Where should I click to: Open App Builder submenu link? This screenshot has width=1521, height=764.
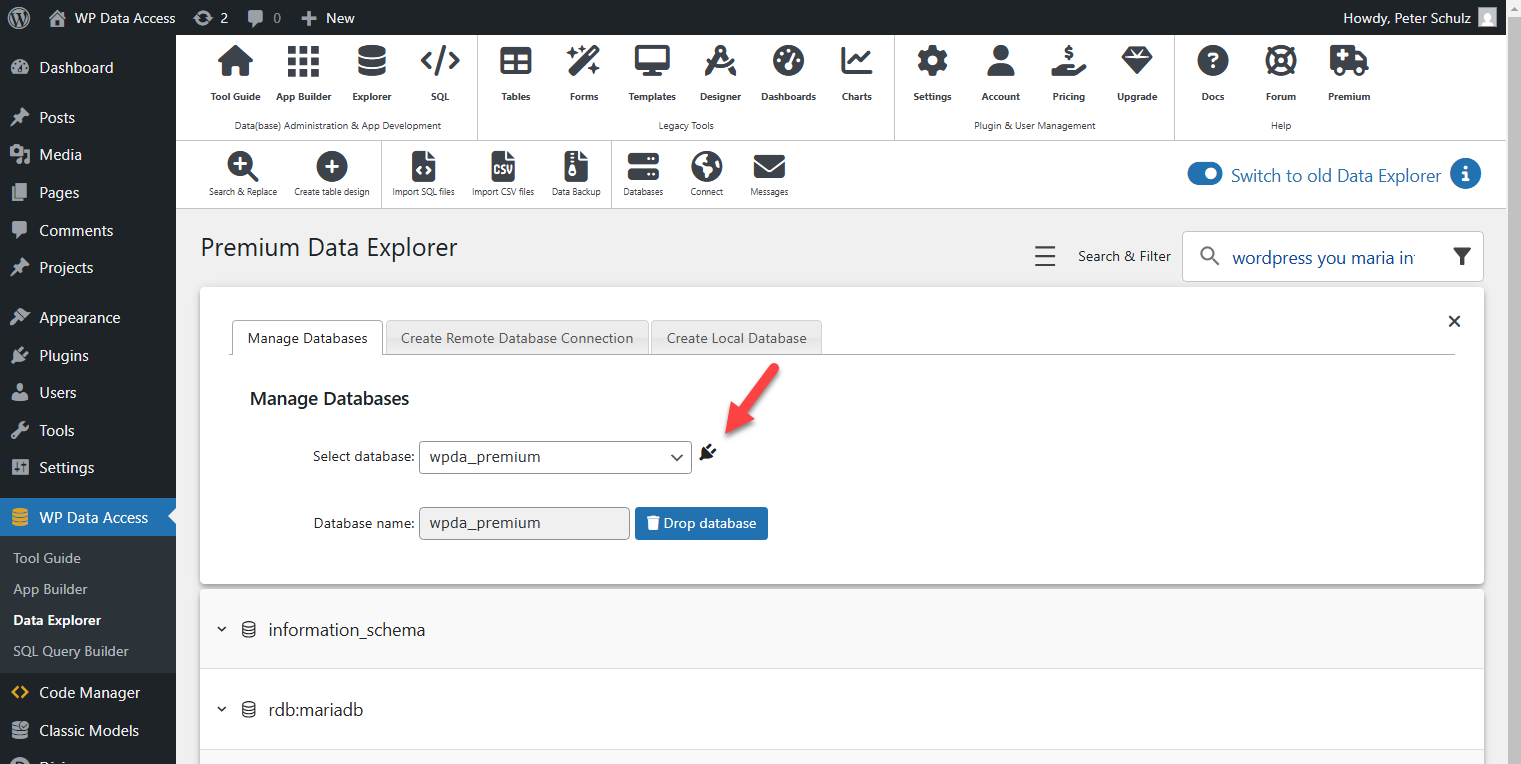coord(50,589)
